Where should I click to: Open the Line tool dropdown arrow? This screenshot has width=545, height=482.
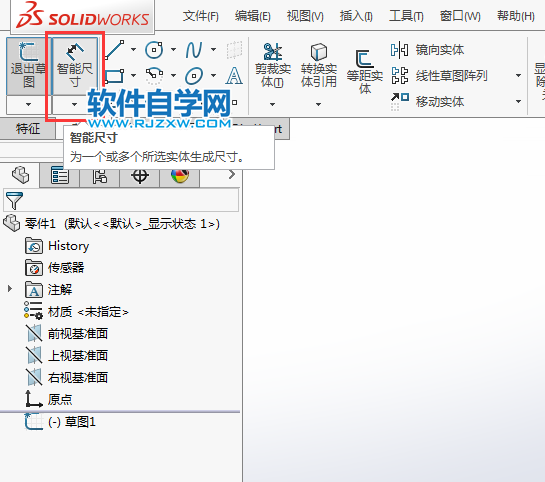[133, 50]
